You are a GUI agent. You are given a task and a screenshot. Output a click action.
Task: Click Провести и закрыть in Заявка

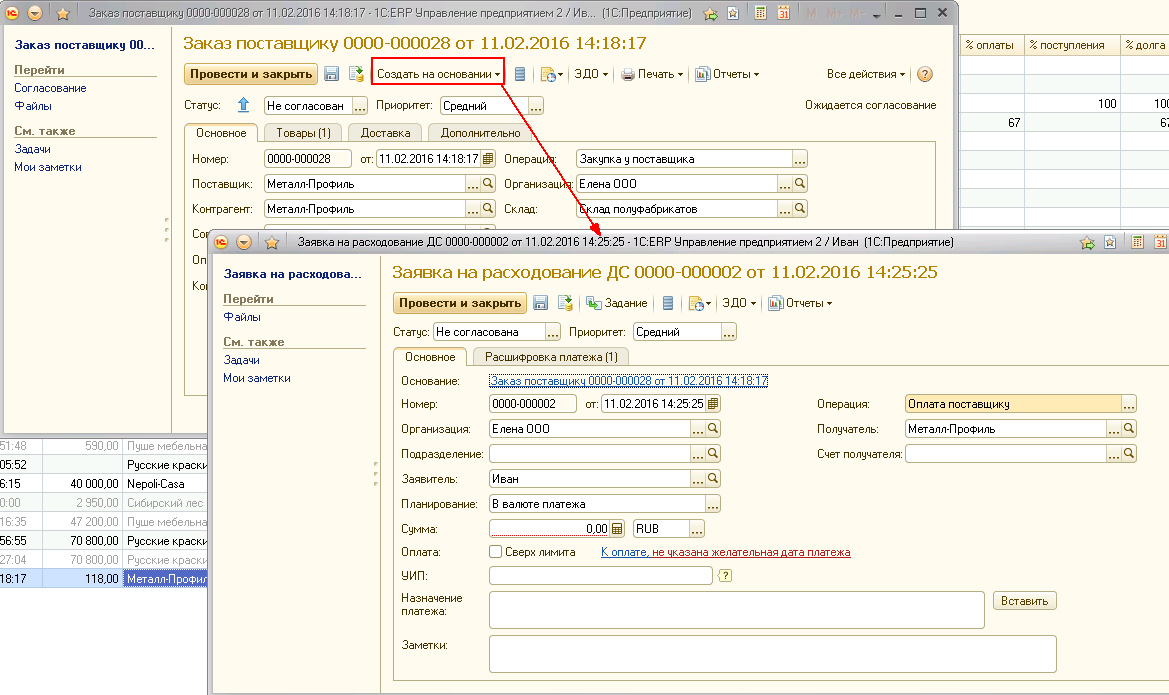[x=460, y=303]
